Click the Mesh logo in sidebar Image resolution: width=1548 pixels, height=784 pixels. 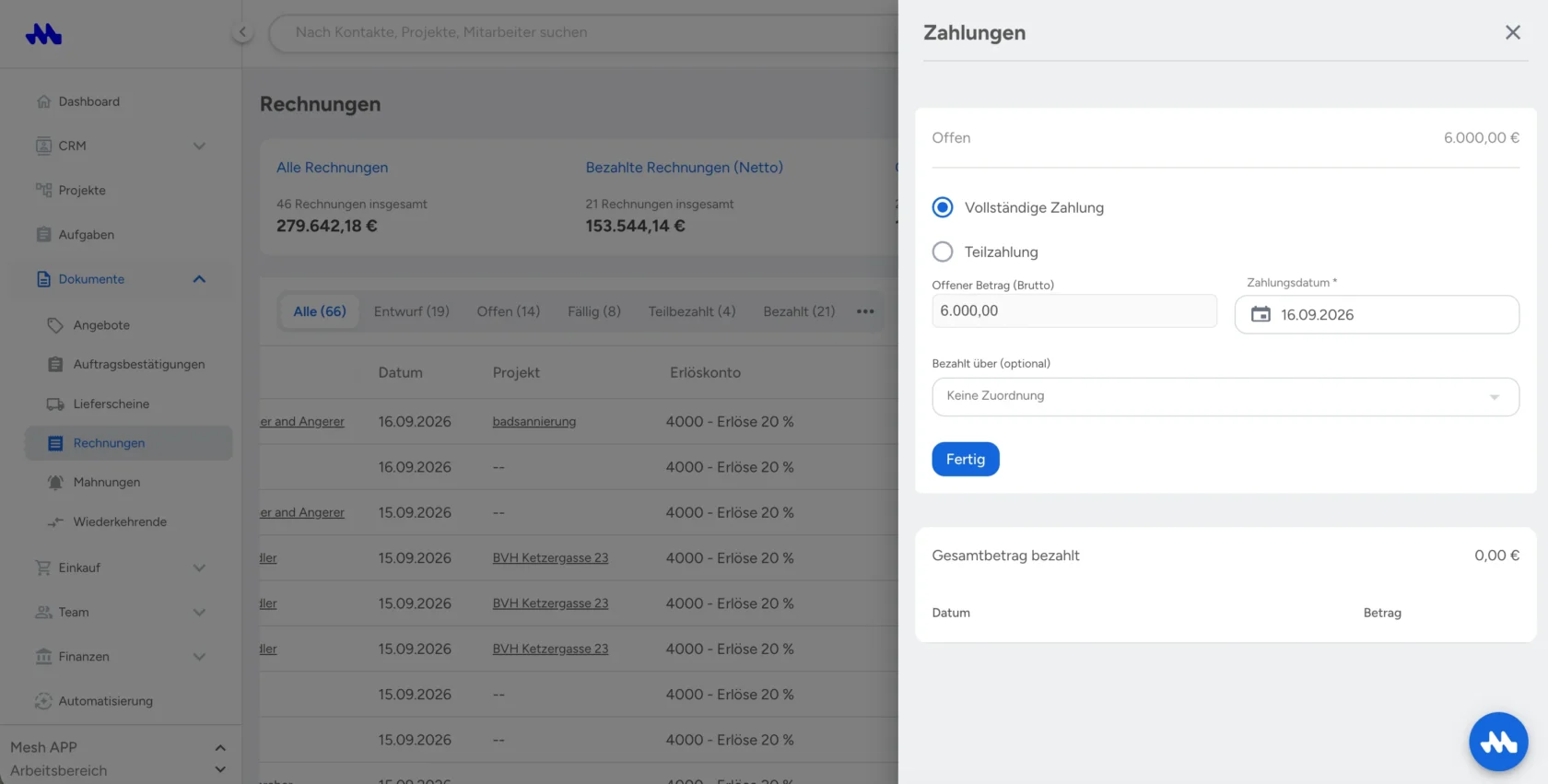pyautogui.click(x=43, y=34)
